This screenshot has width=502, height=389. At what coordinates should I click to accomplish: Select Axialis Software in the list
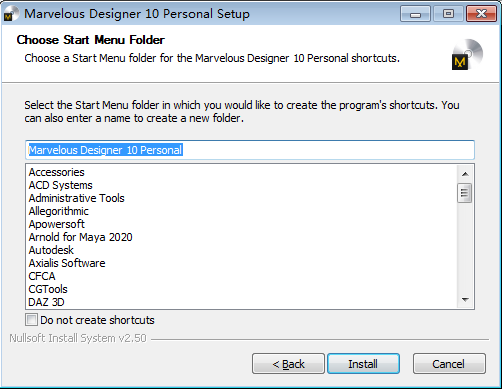[x=67, y=263]
